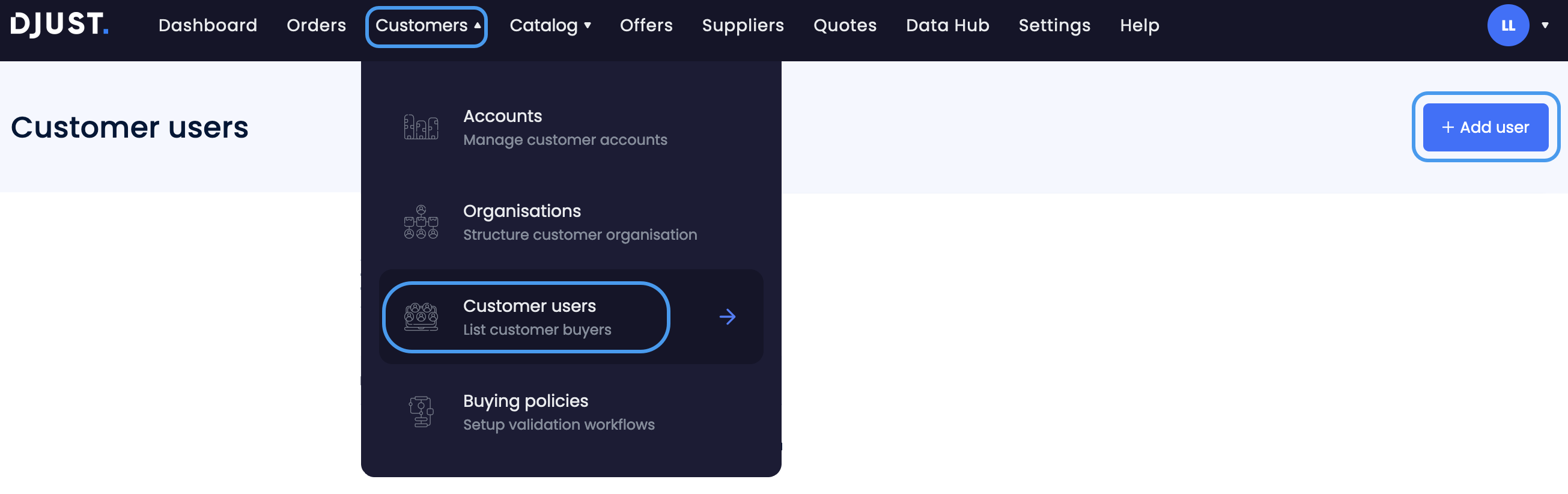
Task: Click the Customer users group icon
Action: (420, 317)
